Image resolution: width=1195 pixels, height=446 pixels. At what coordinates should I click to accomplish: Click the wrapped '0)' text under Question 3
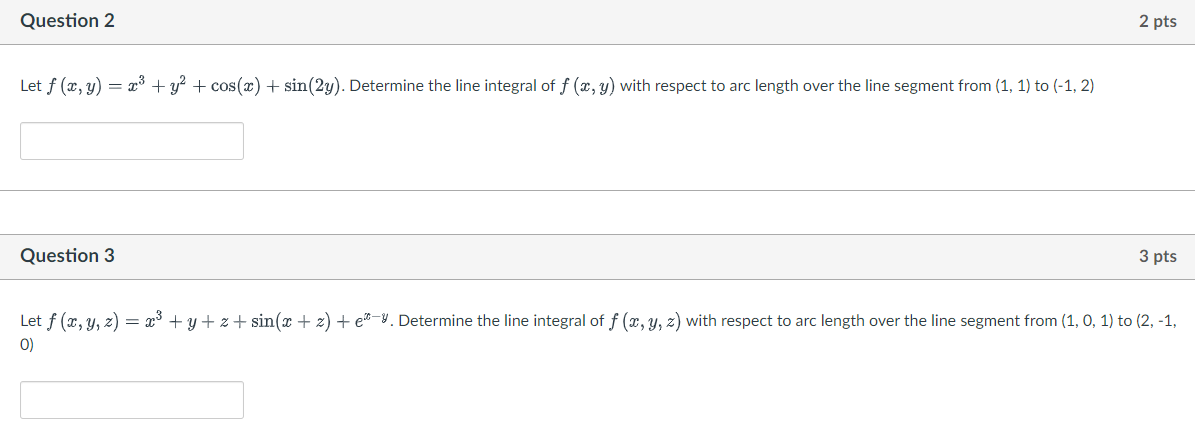click(x=27, y=345)
